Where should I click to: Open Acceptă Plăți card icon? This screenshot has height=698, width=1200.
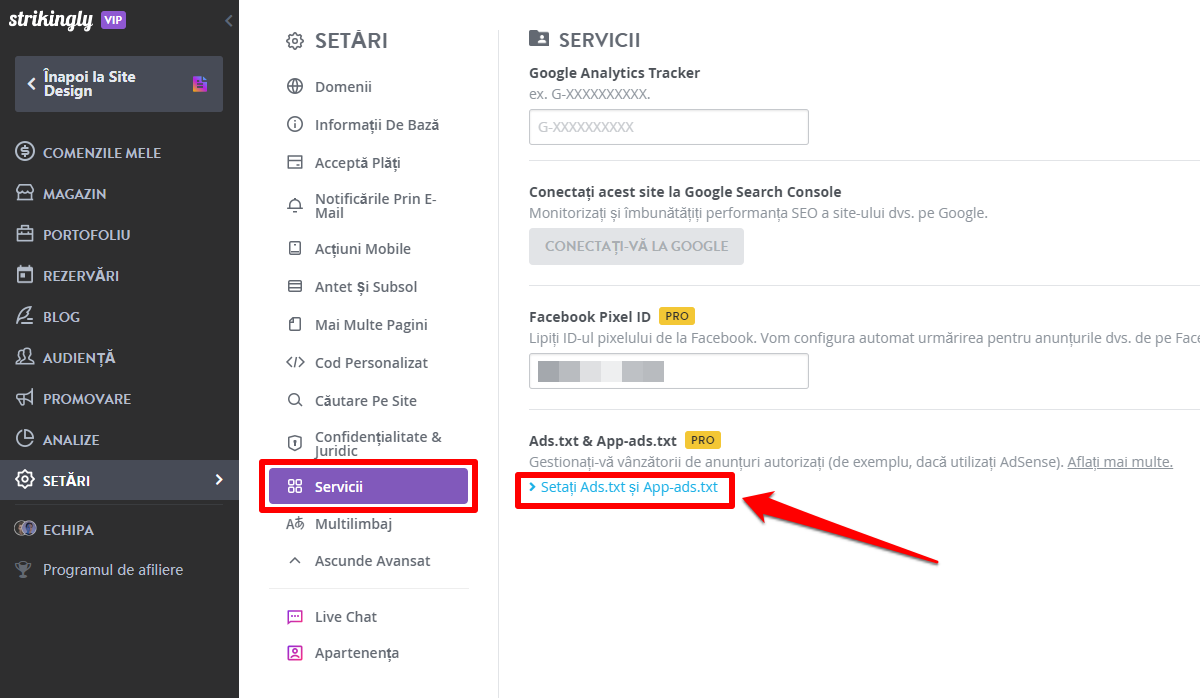coord(295,163)
